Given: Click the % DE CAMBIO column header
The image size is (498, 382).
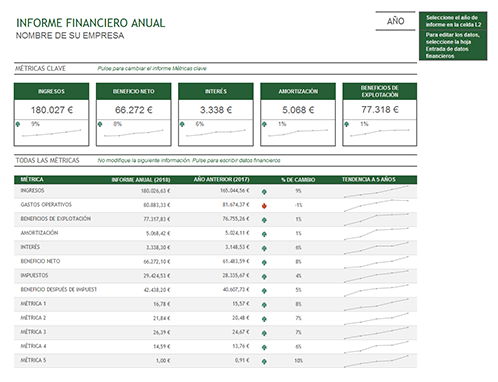Looking at the screenshot, I should click(298, 180).
